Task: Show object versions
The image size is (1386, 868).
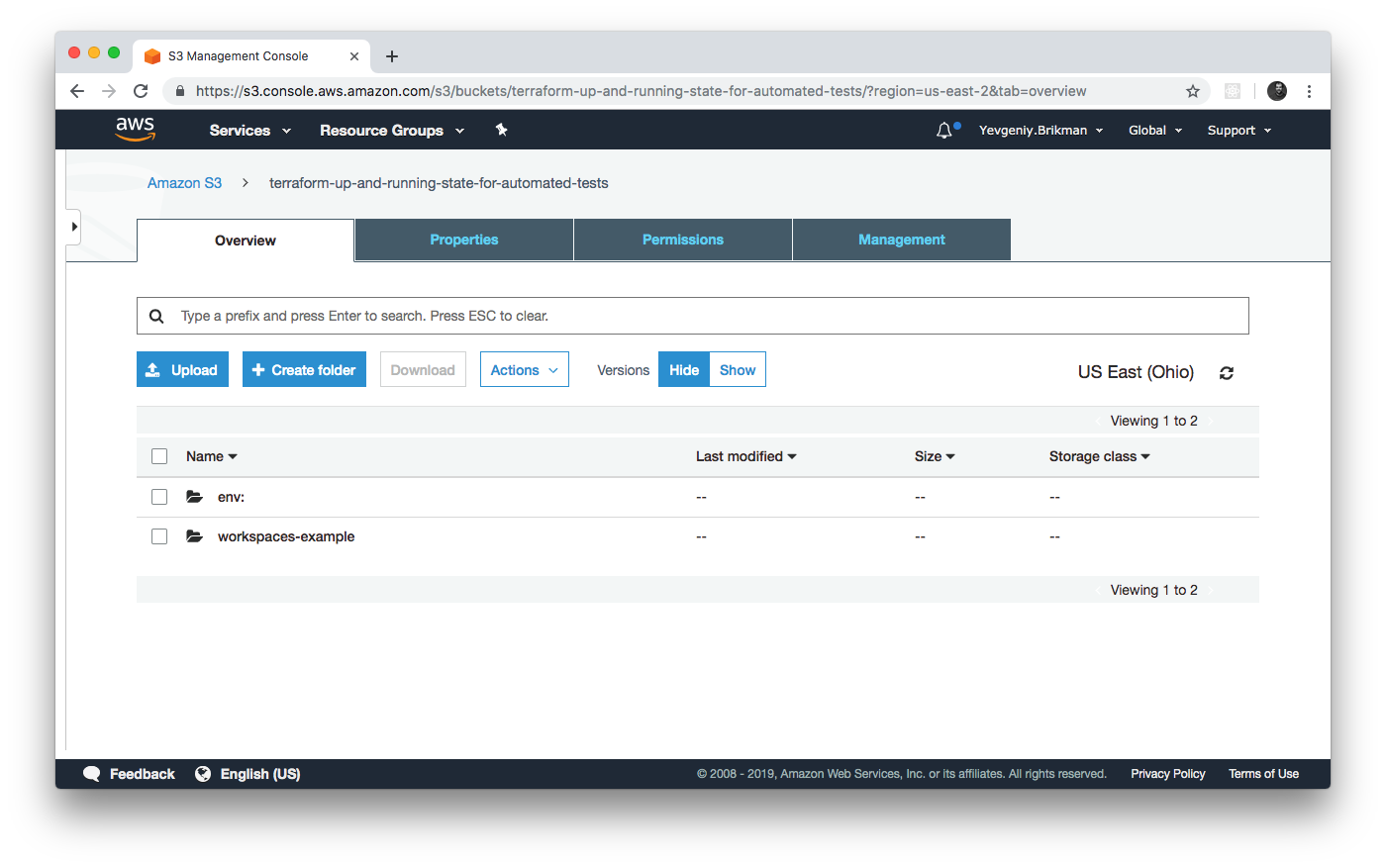Action: [x=737, y=370]
